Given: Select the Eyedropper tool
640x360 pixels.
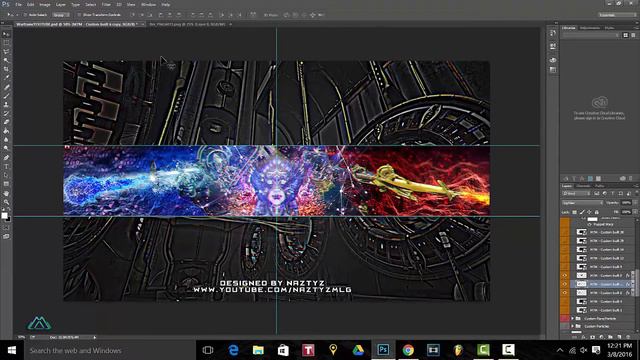Looking at the screenshot, I should 6,77.
